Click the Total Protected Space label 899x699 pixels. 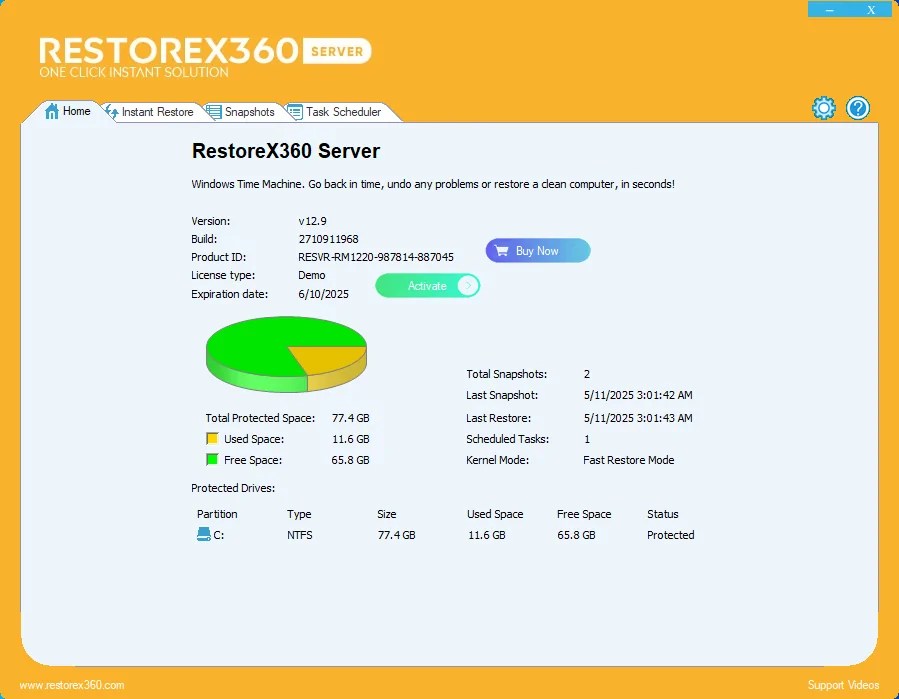(260, 418)
